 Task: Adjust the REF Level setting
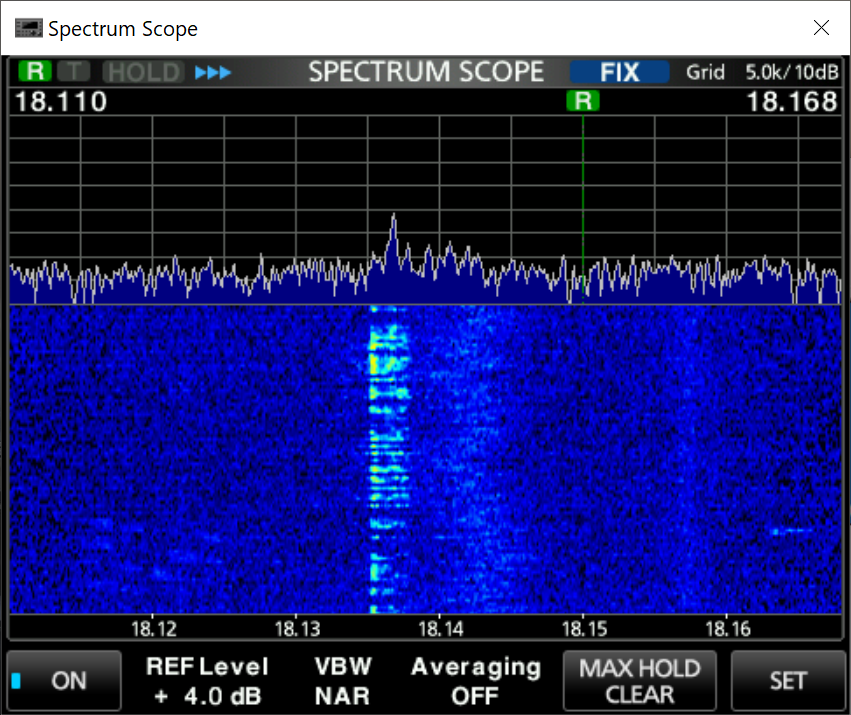(x=207, y=681)
